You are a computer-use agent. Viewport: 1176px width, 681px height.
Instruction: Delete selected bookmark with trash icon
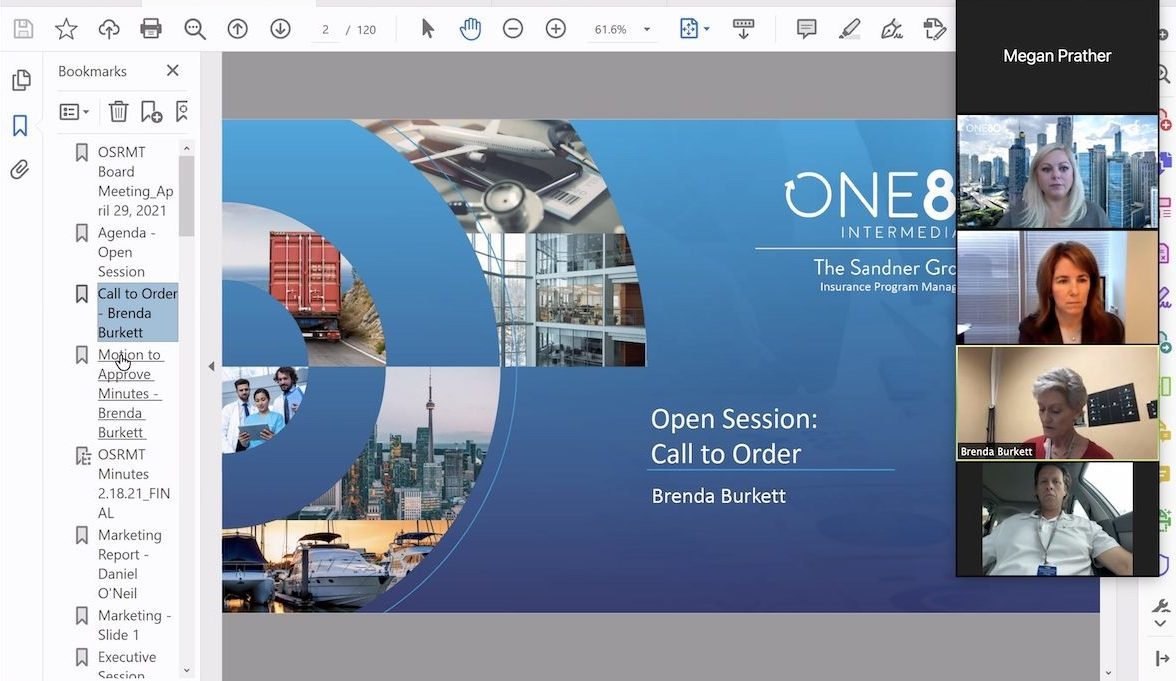pos(118,112)
